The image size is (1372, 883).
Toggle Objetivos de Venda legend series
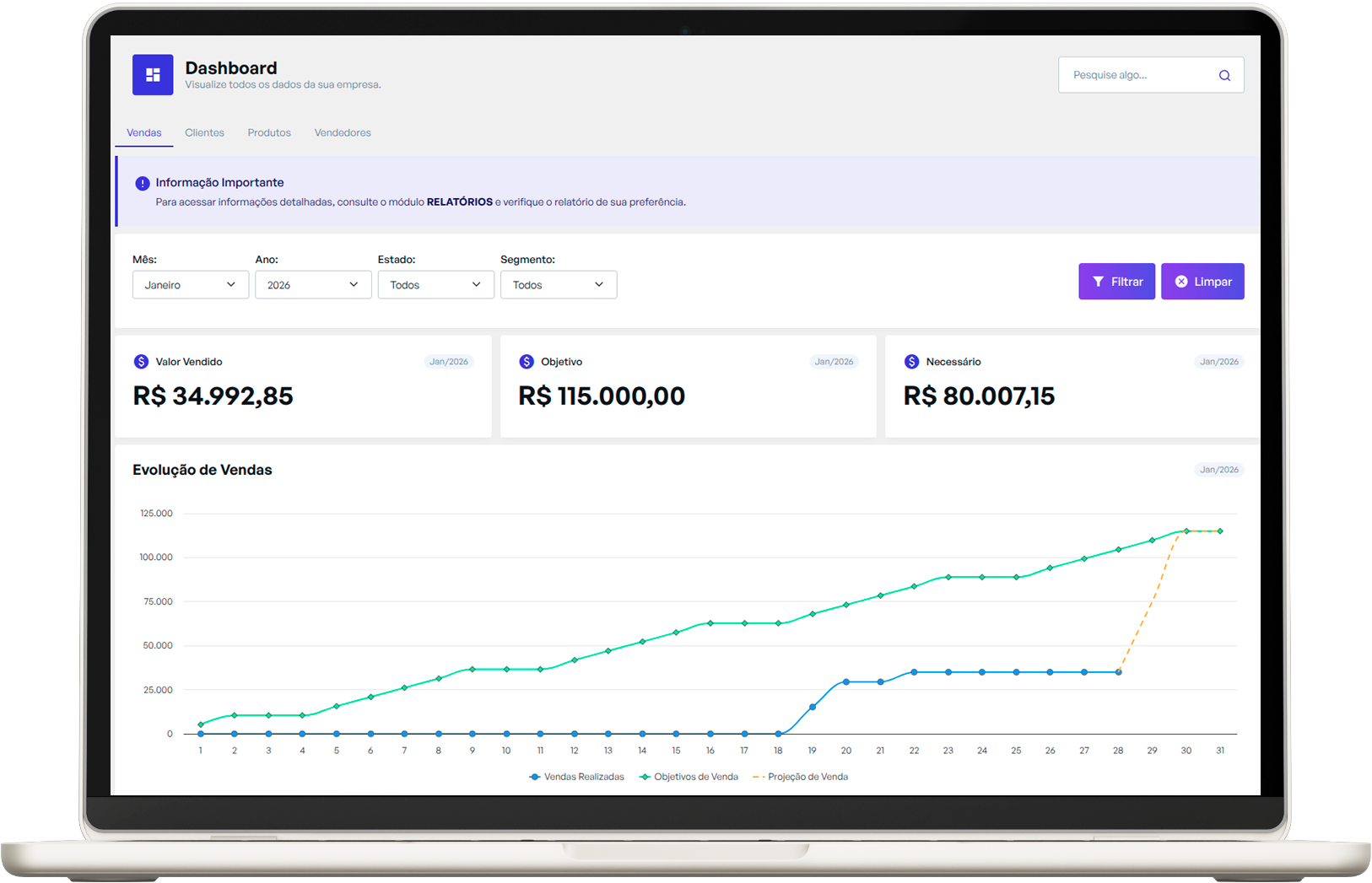pyautogui.click(x=689, y=777)
